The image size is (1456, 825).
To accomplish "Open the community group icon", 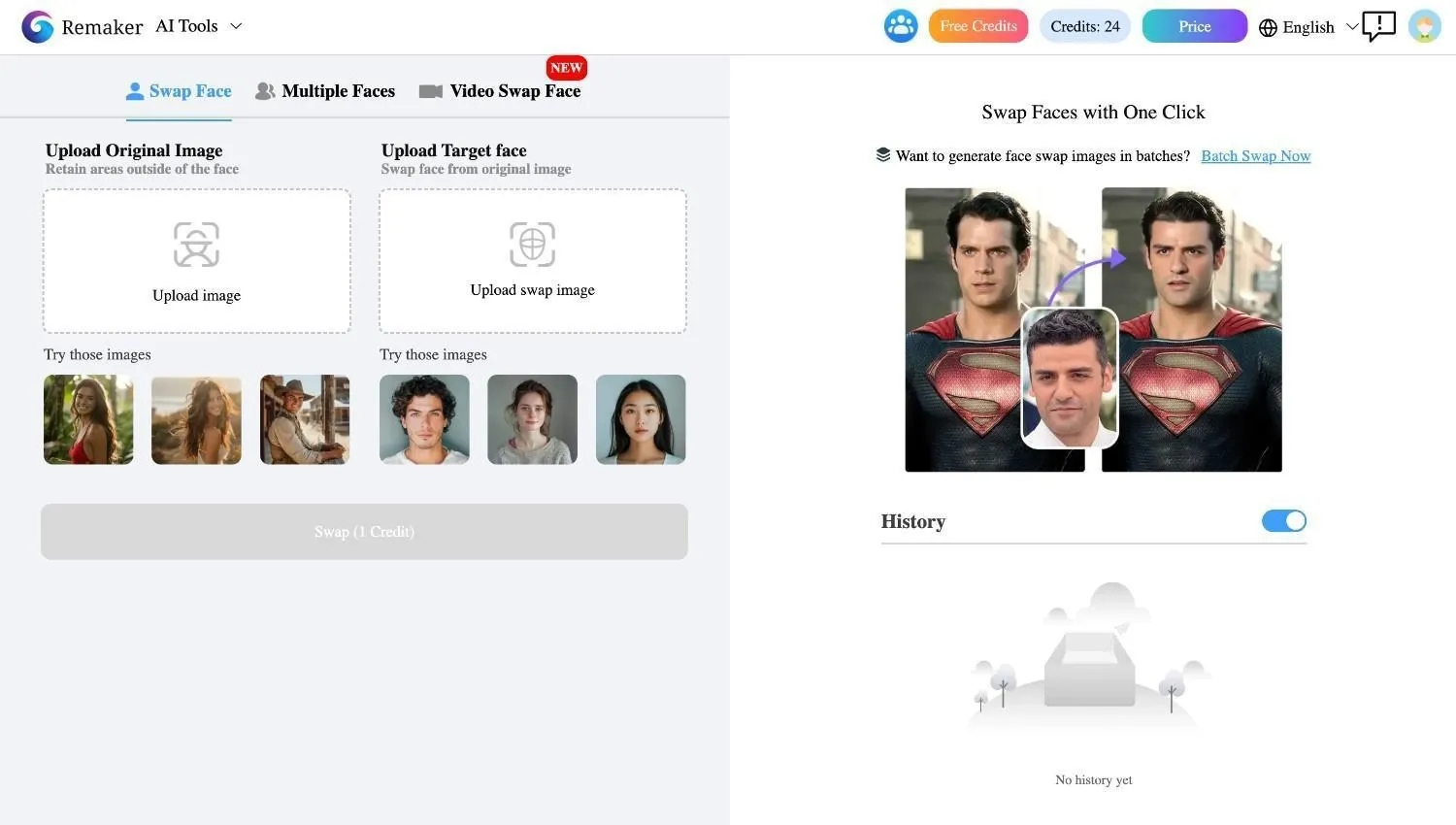I will (x=901, y=26).
